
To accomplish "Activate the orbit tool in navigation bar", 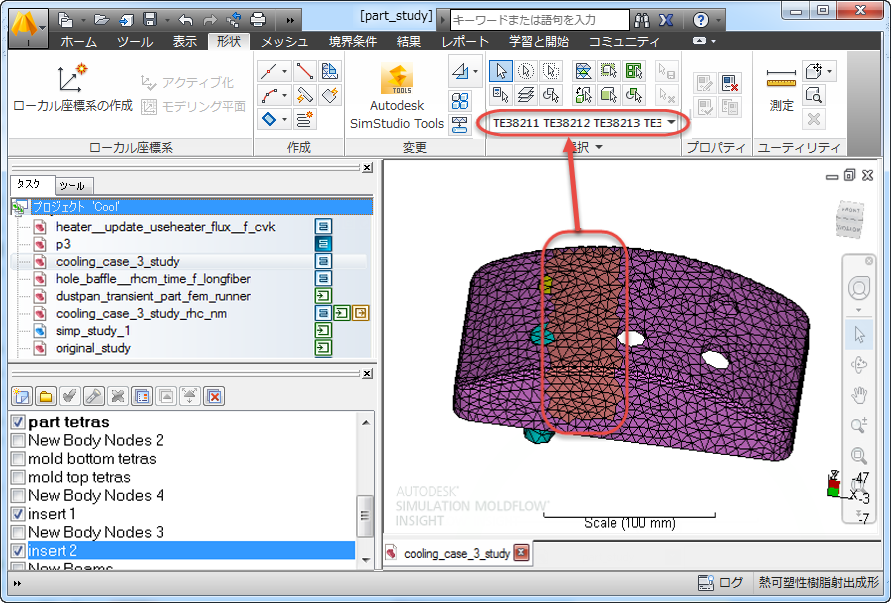I will (859, 364).
